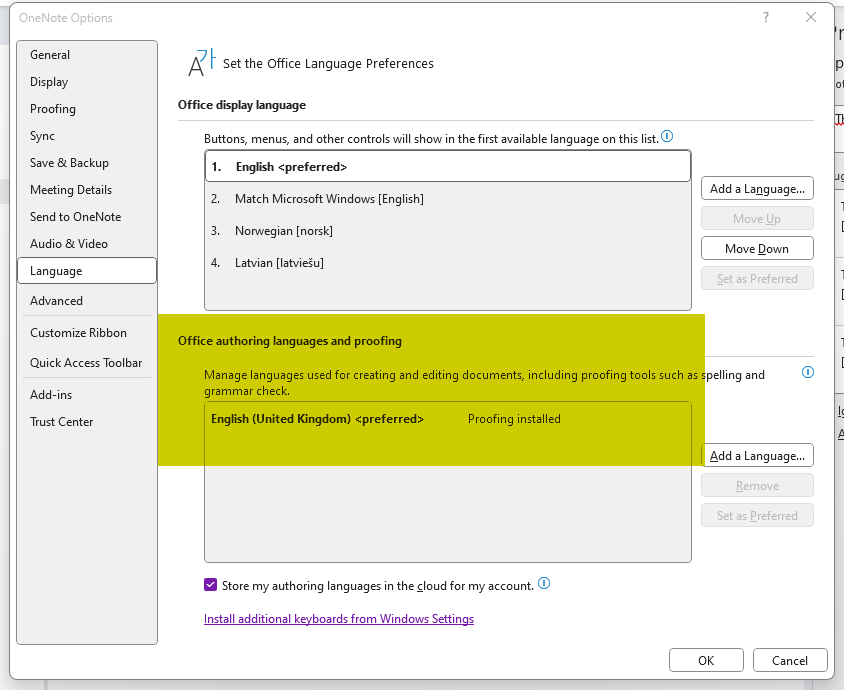Click the Move Down button
The image size is (844, 690).
point(757,249)
